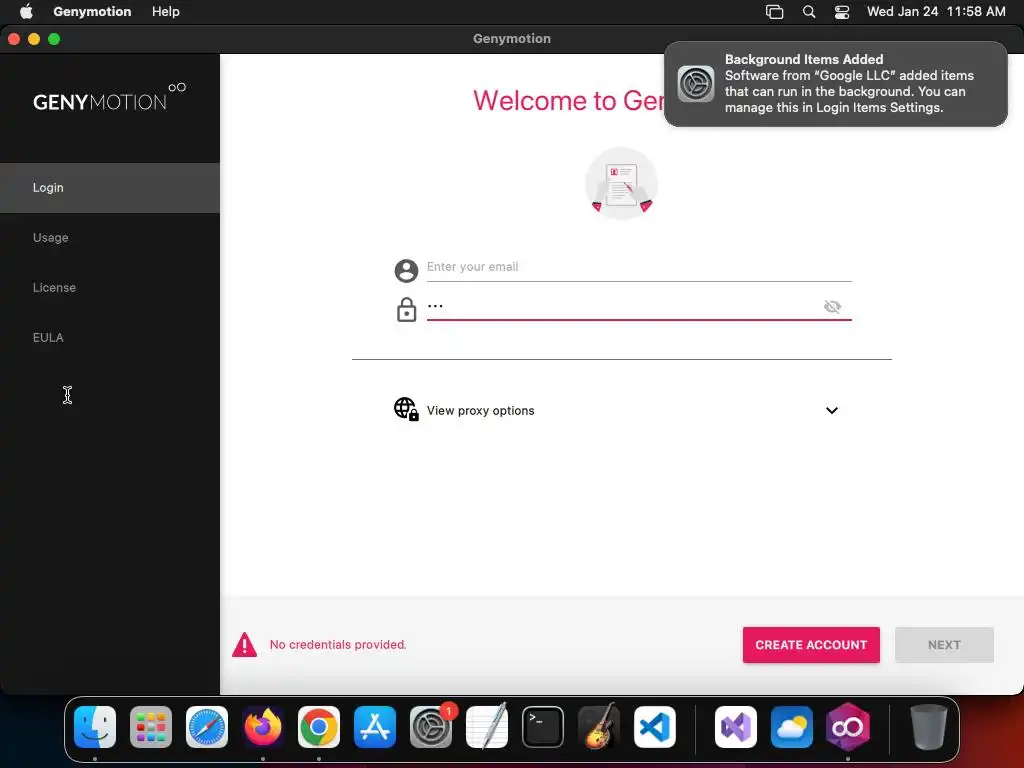Open the Usage sidebar tab

coord(110,238)
